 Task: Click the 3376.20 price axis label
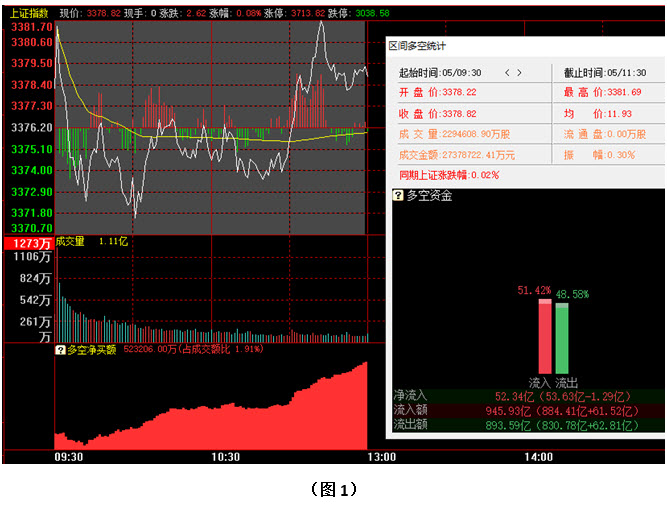click(31, 128)
